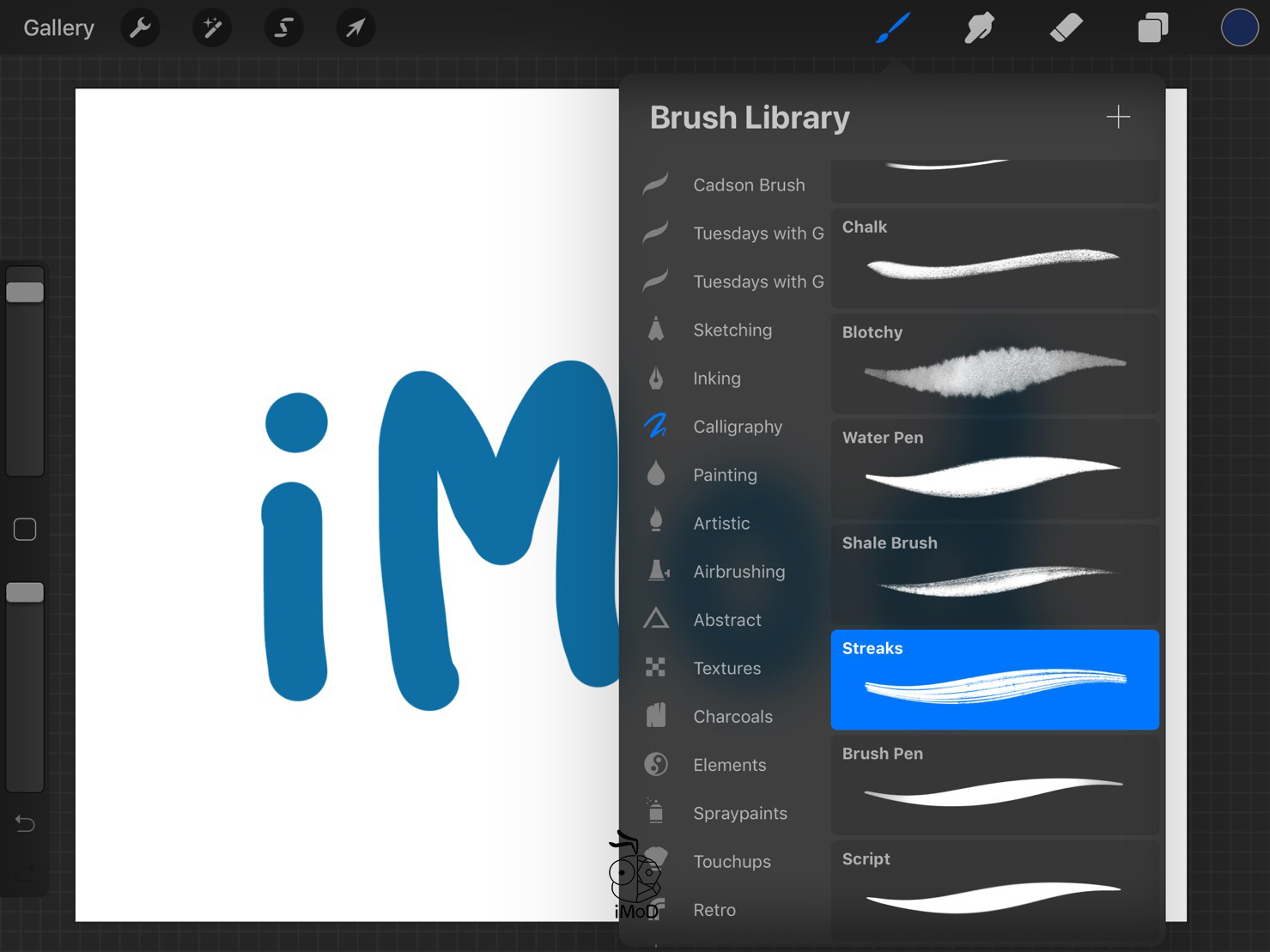The height and width of the screenshot is (952, 1270).
Task: Open the Selection tool
Action: pyautogui.click(x=283, y=27)
